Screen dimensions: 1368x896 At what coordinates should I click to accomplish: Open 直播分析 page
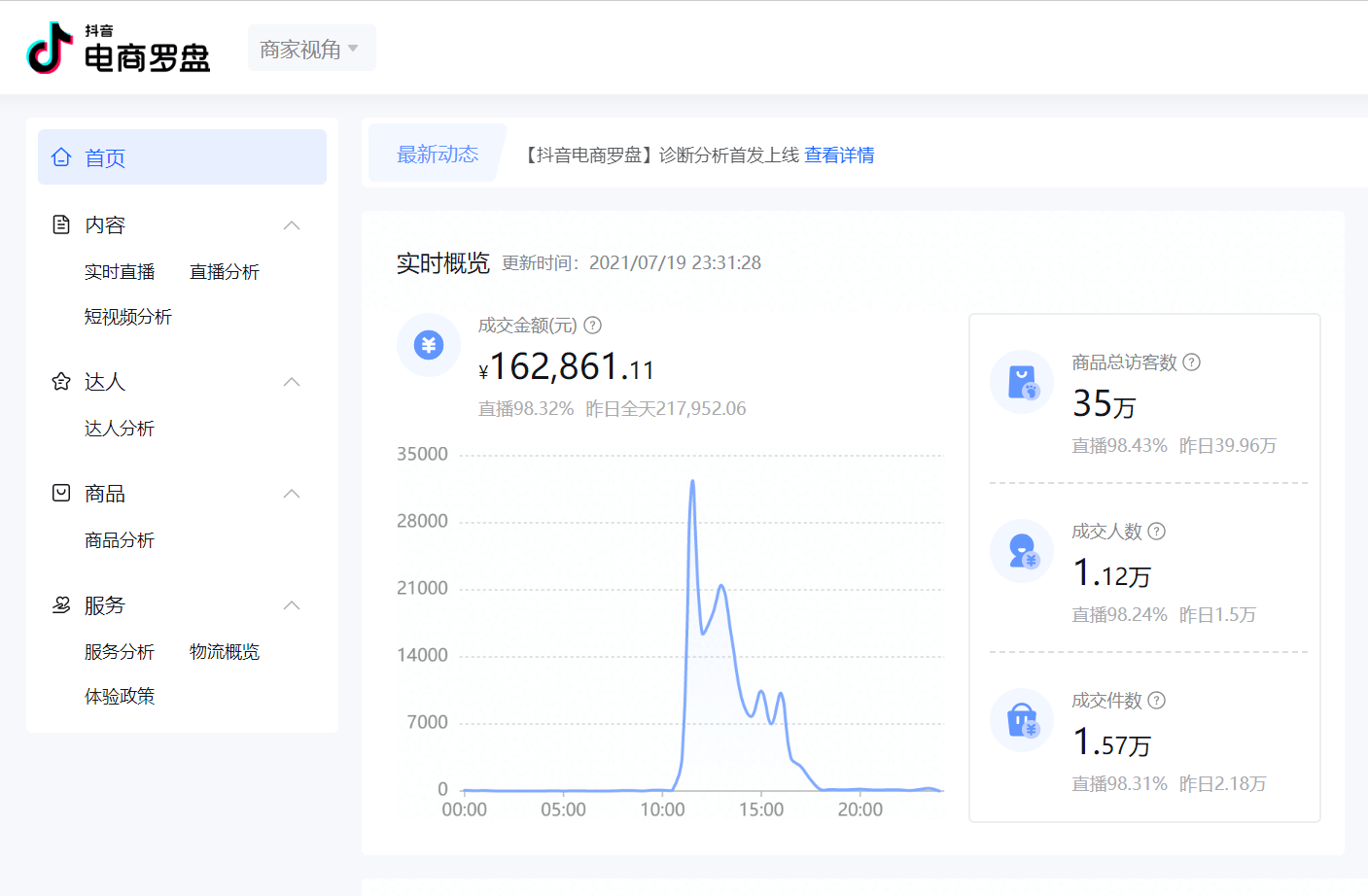[225, 272]
